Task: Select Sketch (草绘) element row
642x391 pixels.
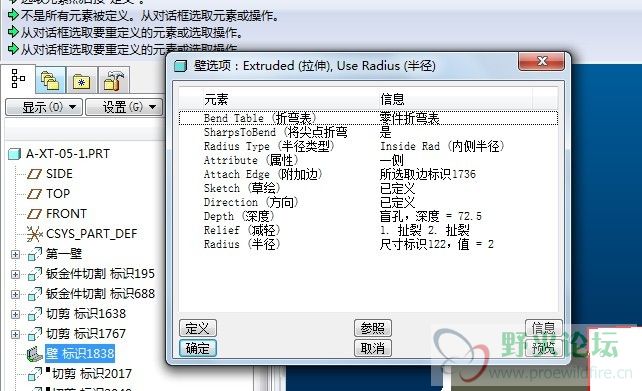Action: (x=368, y=188)
